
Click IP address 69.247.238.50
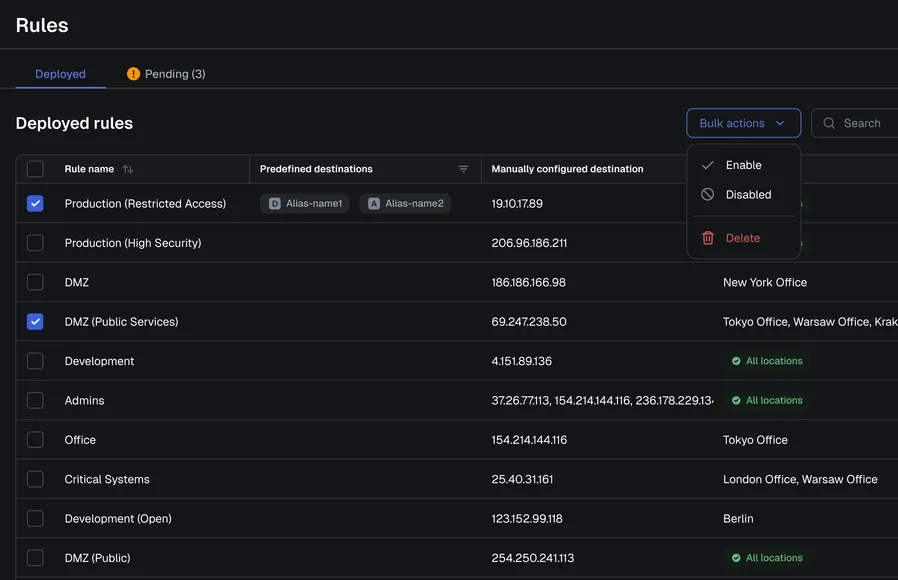click(x=529, y=322)
